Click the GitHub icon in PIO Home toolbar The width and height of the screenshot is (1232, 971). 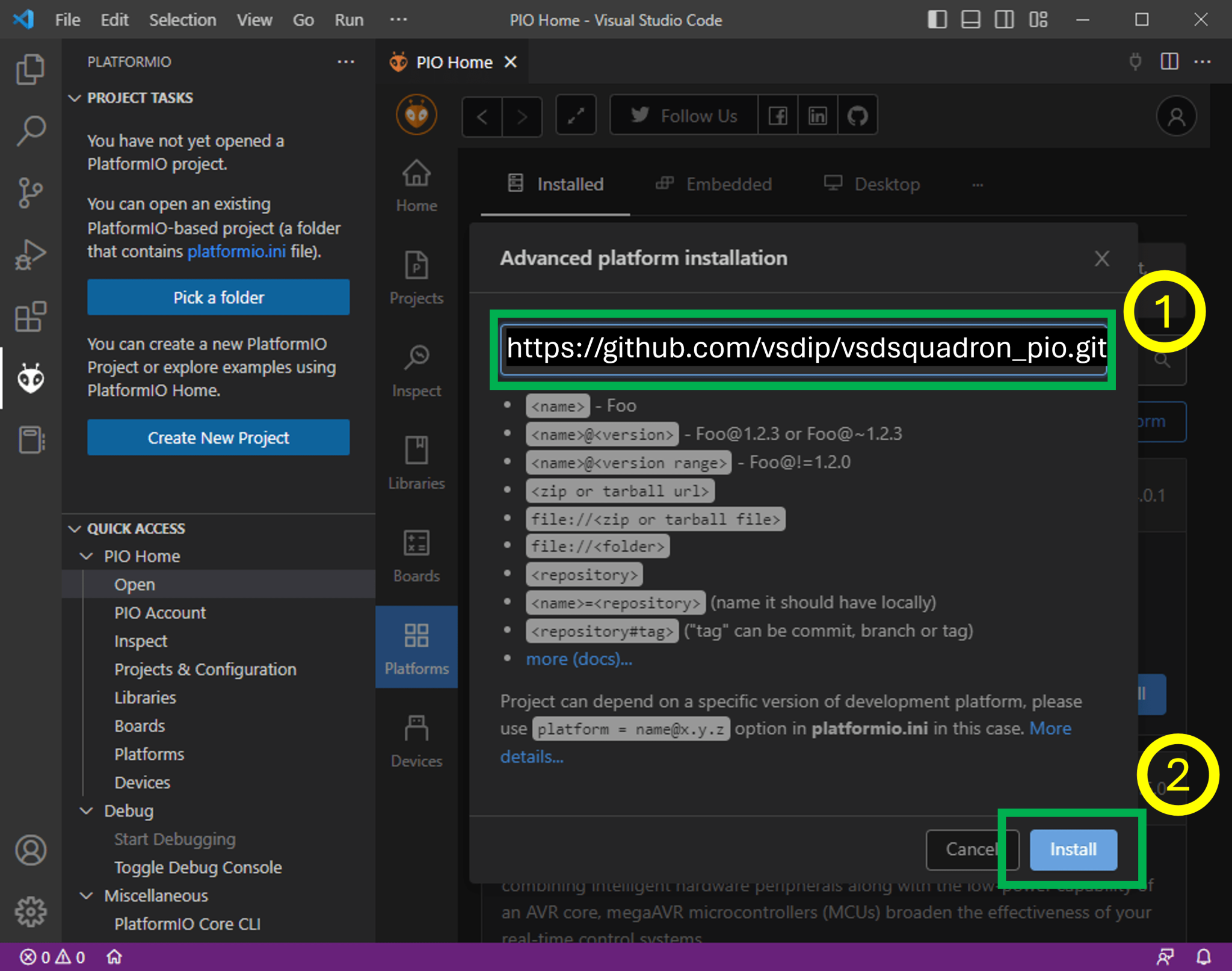tap(857, 116)
